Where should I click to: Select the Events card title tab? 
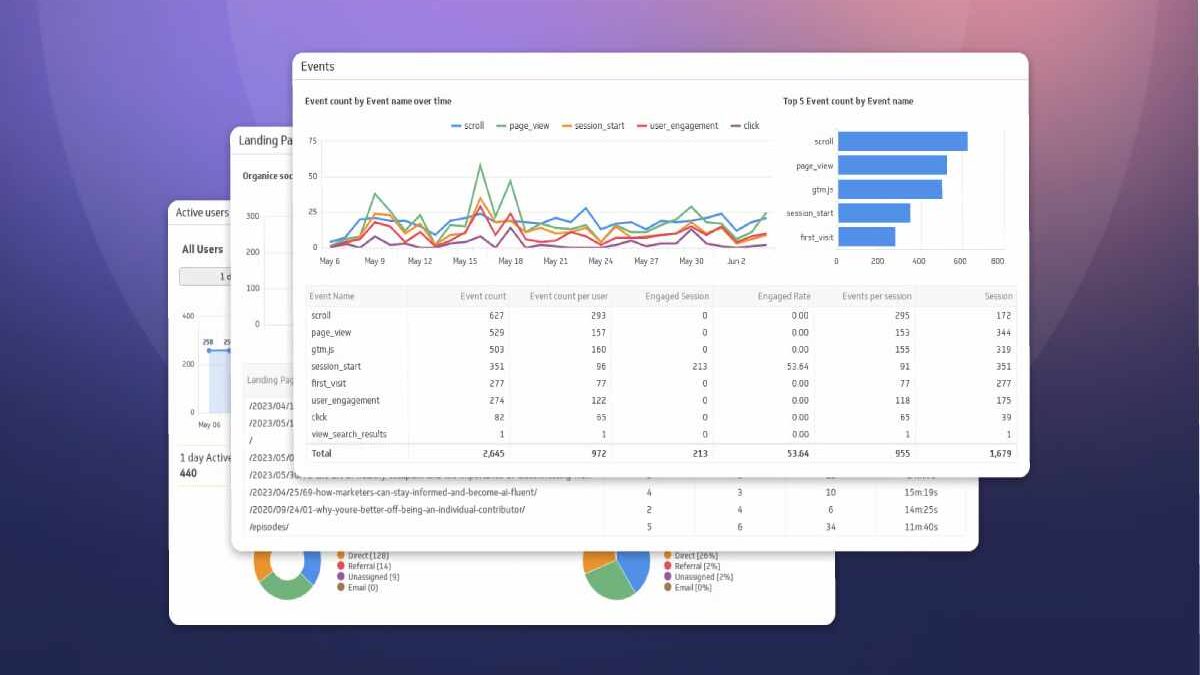tap(318, 66)
